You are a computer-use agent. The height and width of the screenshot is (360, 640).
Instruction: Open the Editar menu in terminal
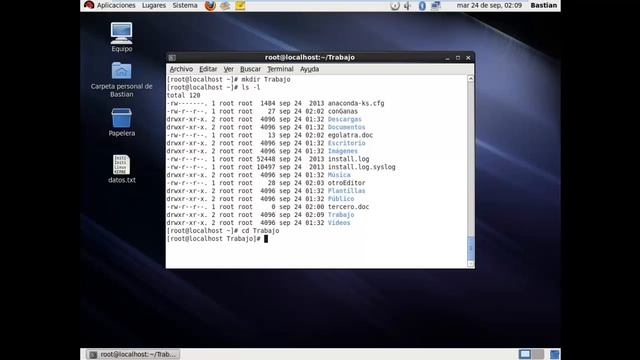pyautogui.click(x=208, y=69)
